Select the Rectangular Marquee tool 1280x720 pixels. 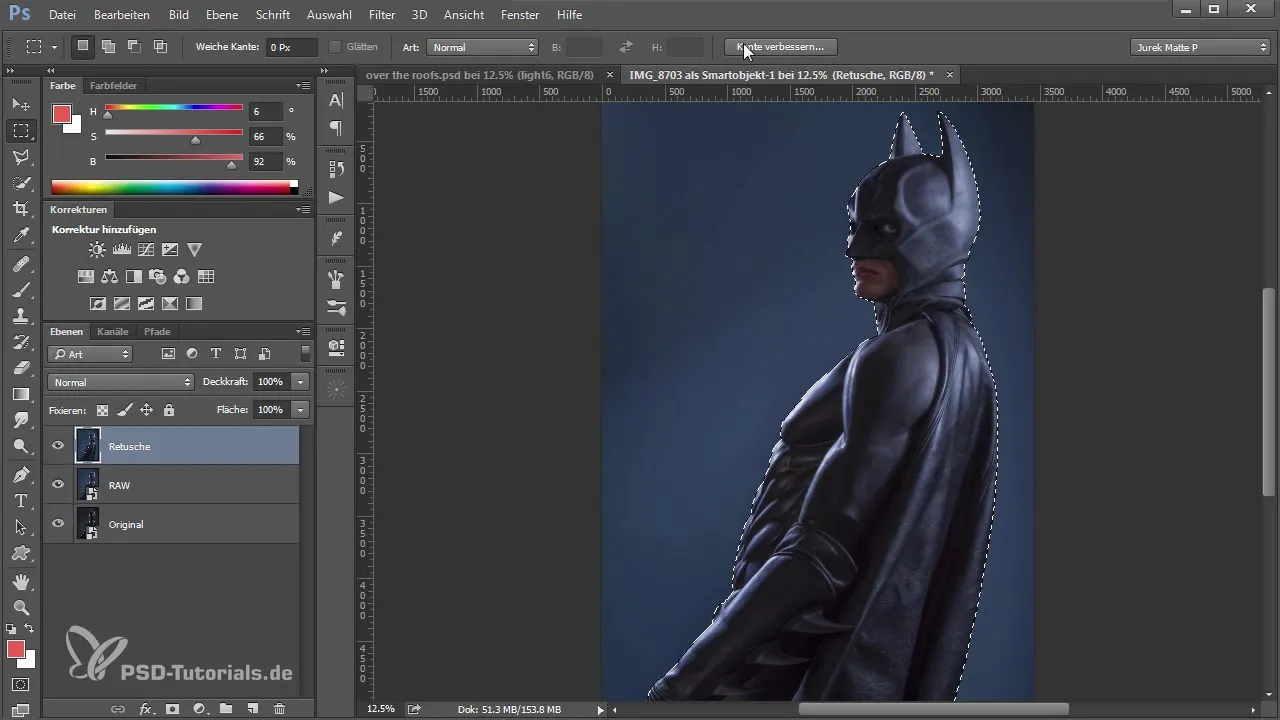[x=21, y=131]
